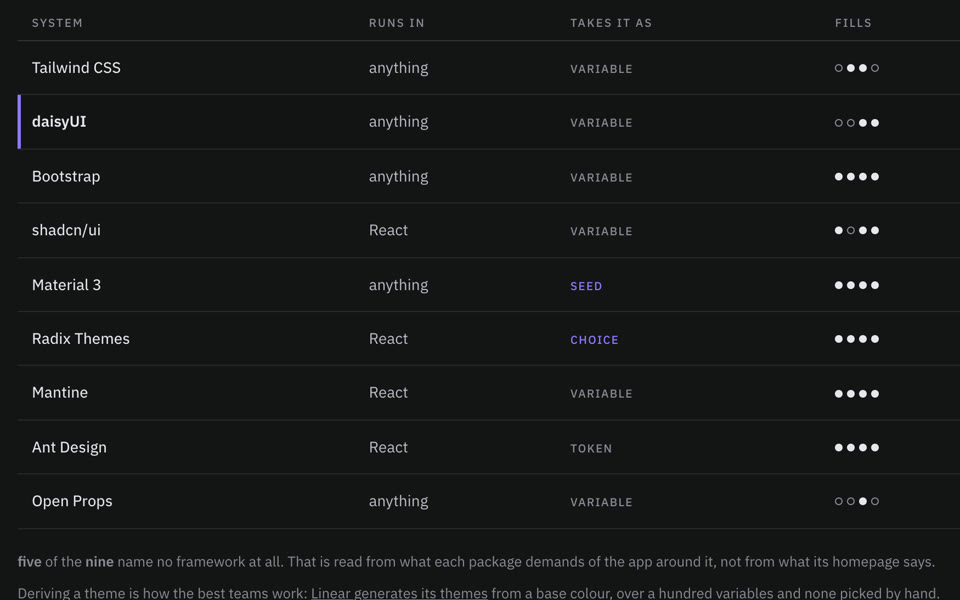Click 'anything' in the Material 3 row

point(398,285)
